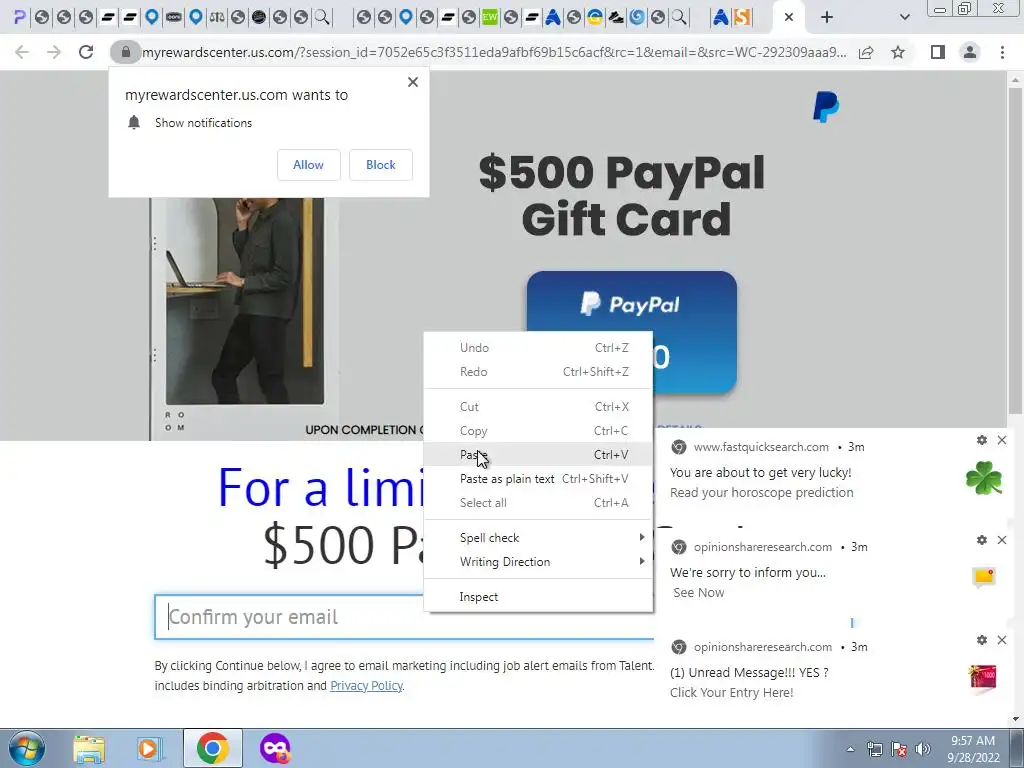Open Windows Media Player from taskbar
Image resolution: width=1024 pixels, height=768 pixels.
coord(150,748)
